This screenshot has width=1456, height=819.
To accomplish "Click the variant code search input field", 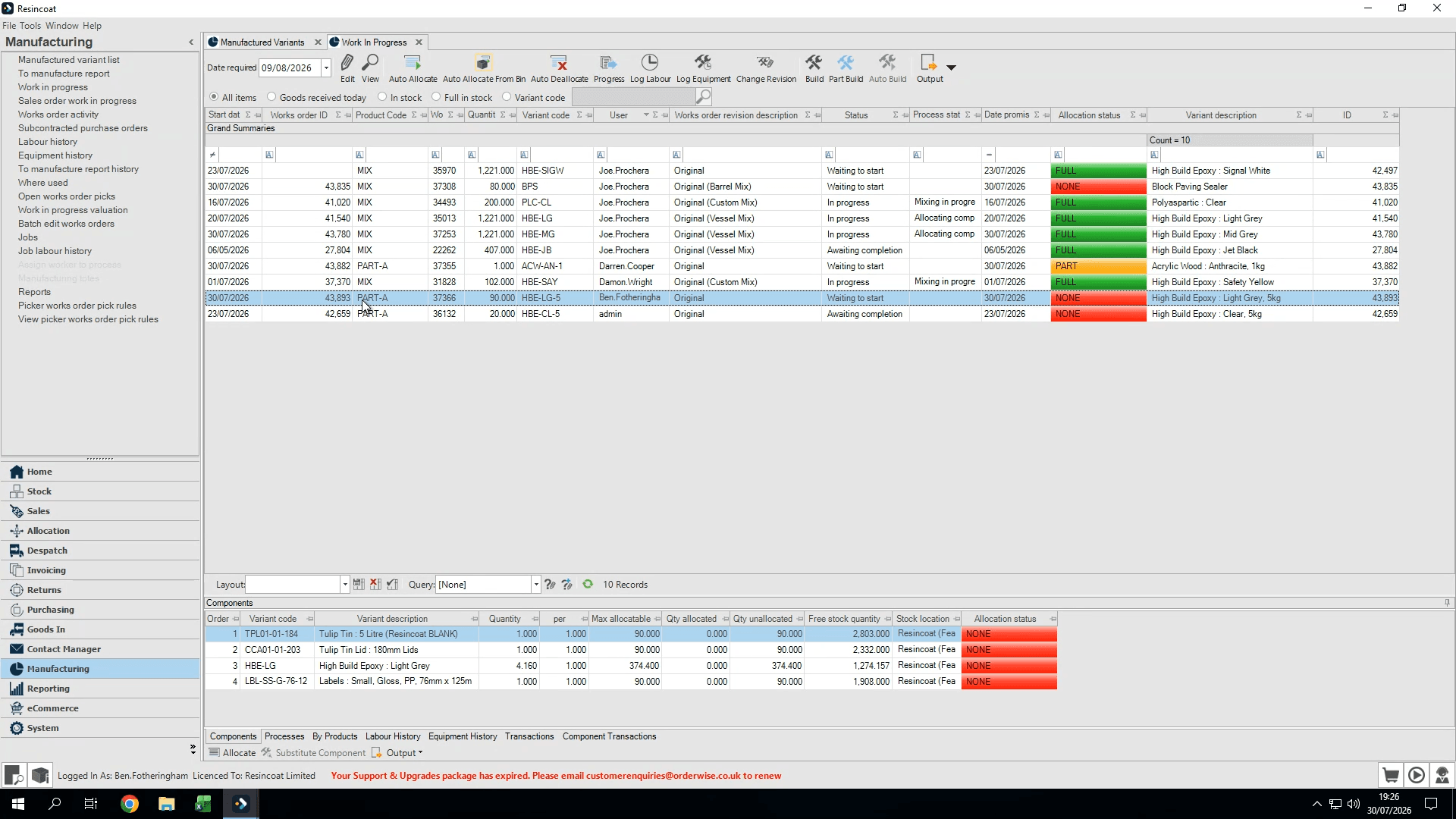I will tap(633, 96).
